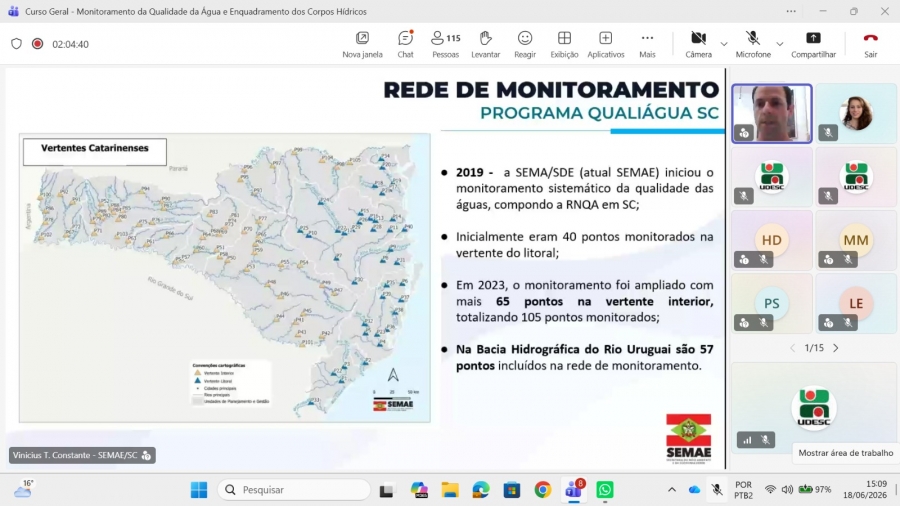Screen dimensions: 900x506
Task: Open the Mais options menu
Action: [x=647, y=44]
